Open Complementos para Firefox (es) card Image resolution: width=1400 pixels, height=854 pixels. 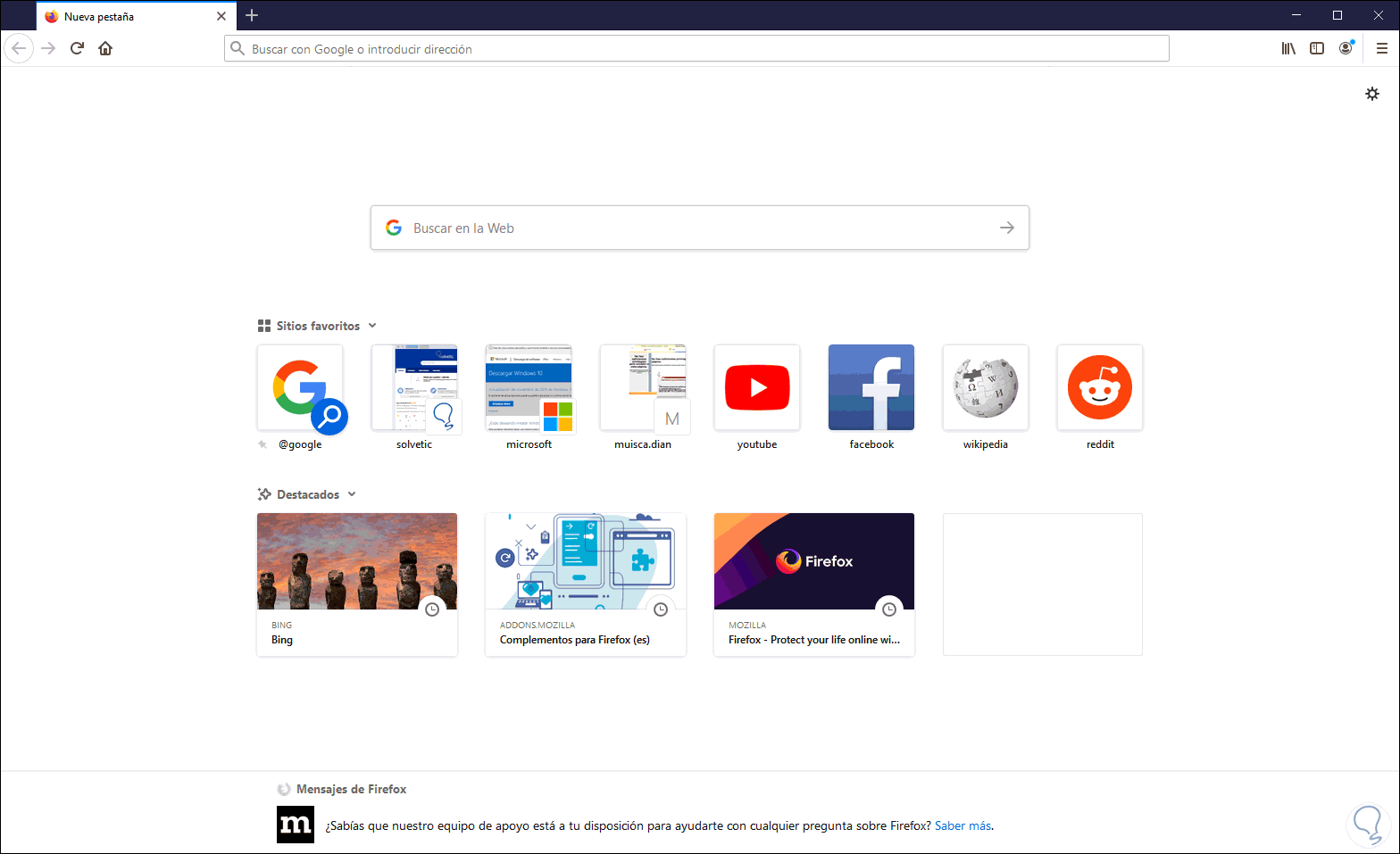coord(586,585)
